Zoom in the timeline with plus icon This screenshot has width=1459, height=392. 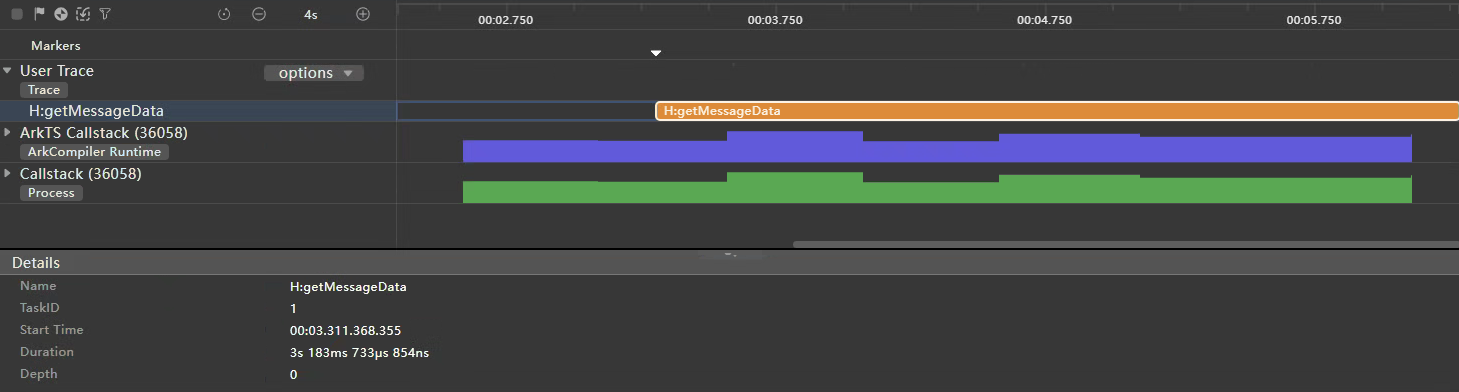363,15
